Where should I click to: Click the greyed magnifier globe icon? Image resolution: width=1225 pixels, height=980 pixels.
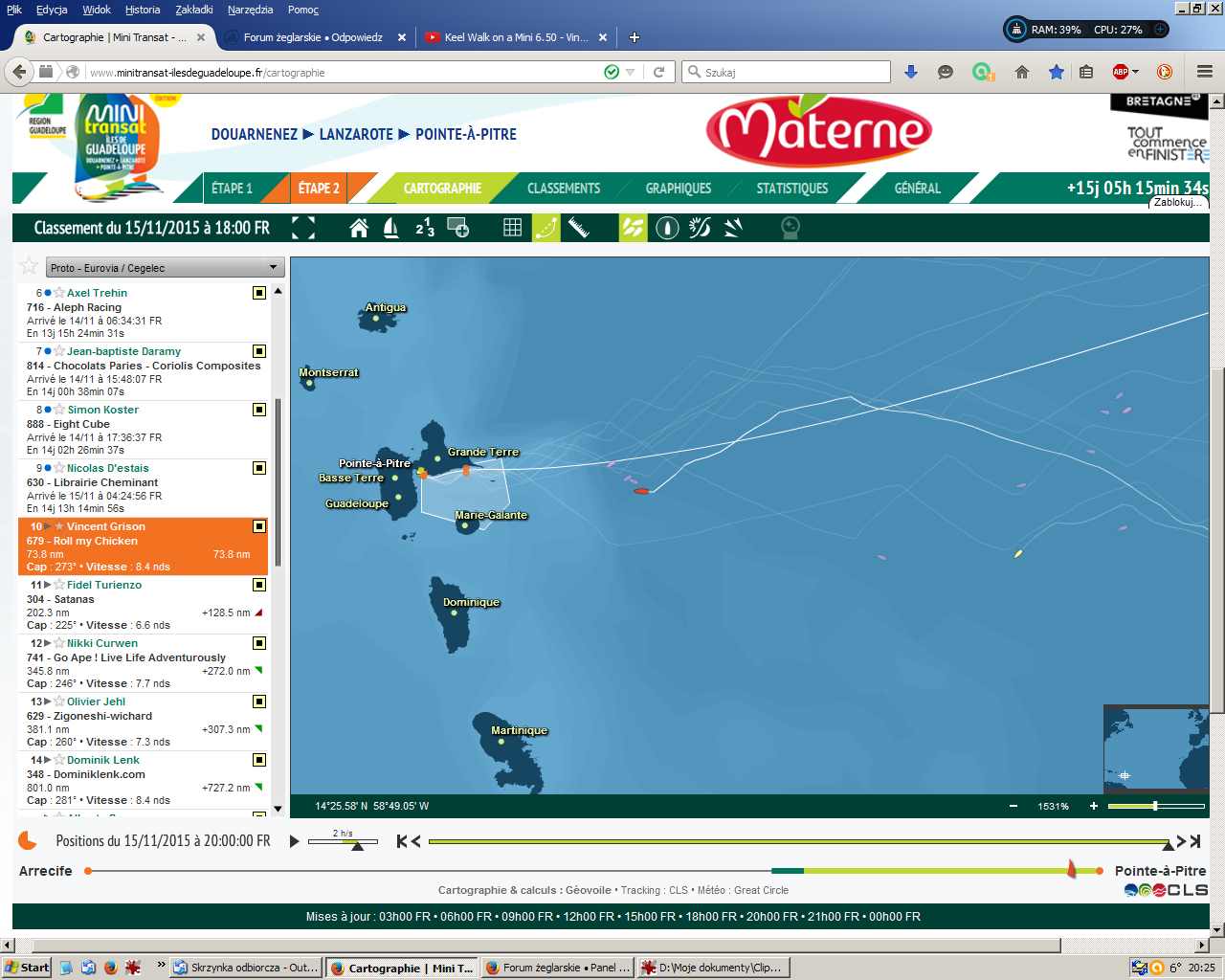coord(790,228)
